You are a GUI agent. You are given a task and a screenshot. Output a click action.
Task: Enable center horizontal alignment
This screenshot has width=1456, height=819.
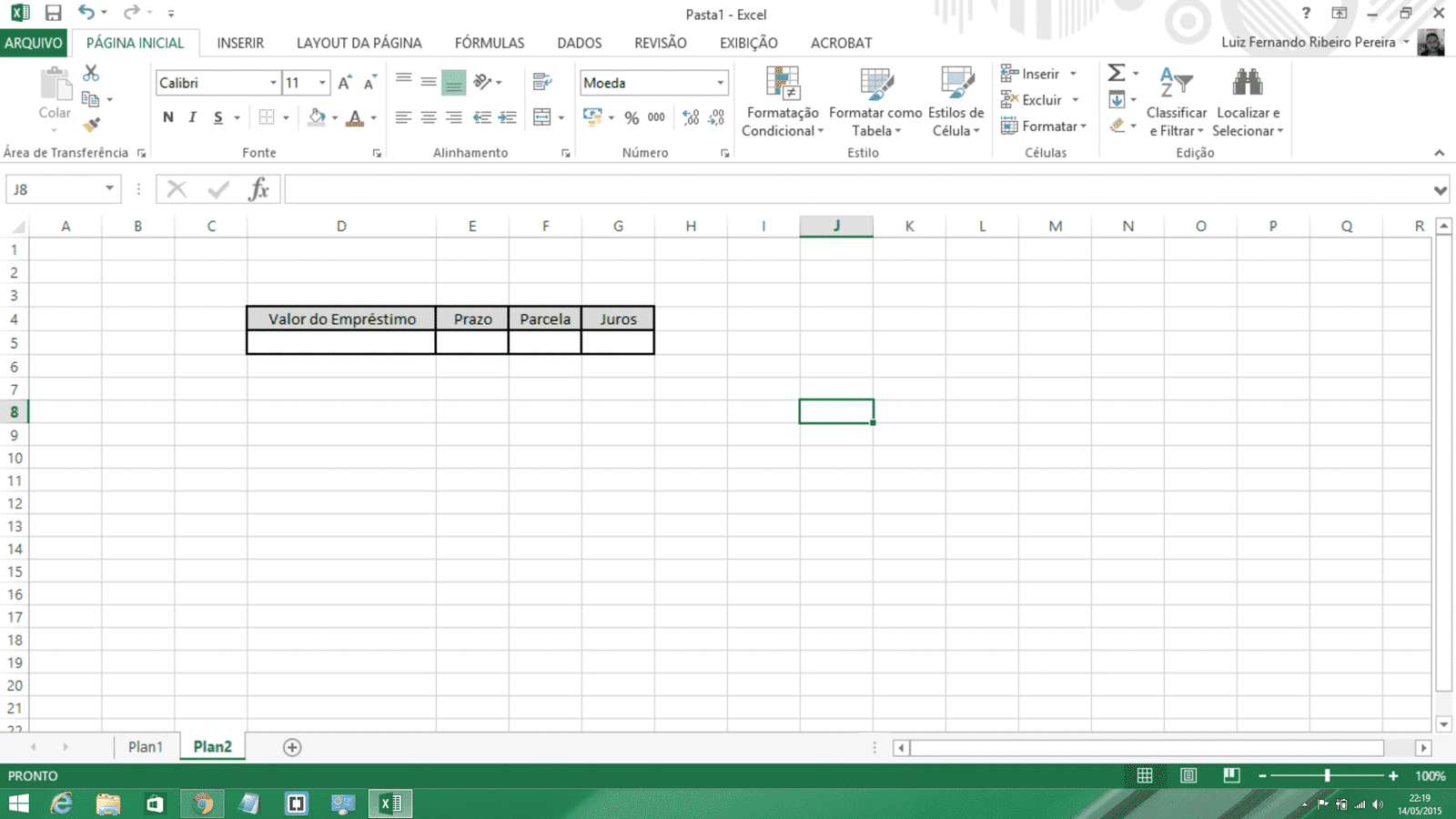click(429, 117)
